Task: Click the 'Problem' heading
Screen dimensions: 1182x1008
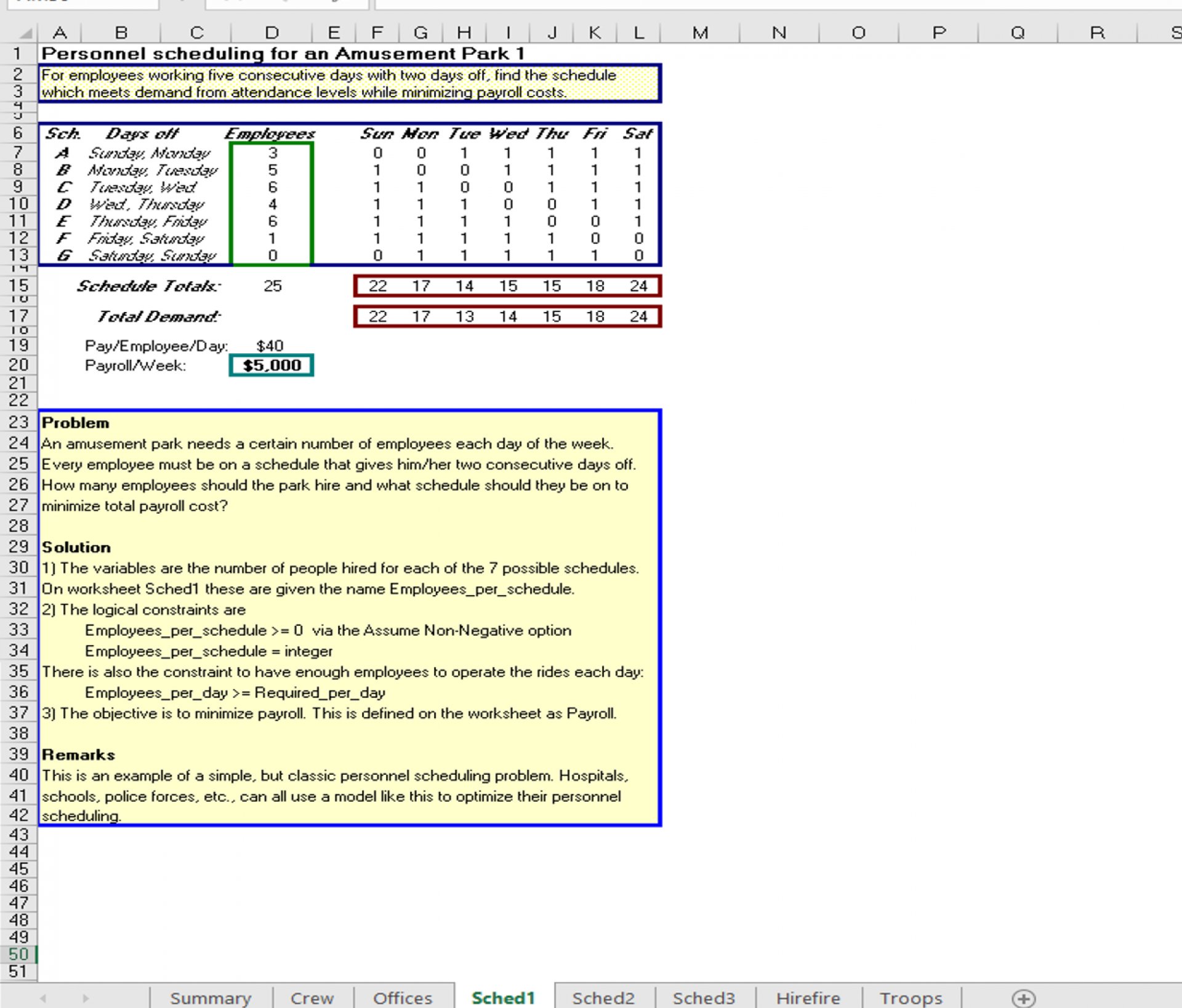Action: [75, 423]
